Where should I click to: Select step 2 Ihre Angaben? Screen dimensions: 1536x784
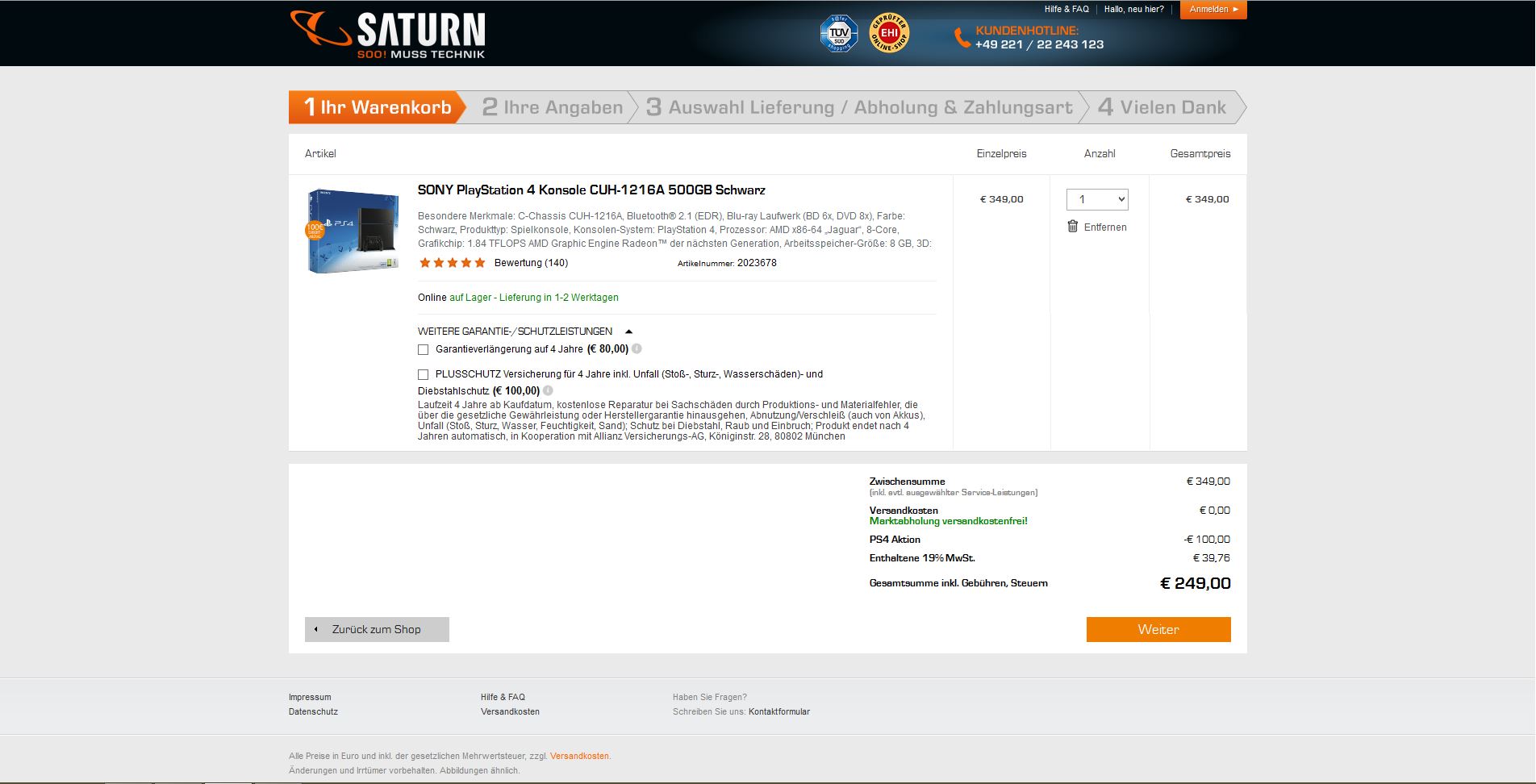pos(553,107)
